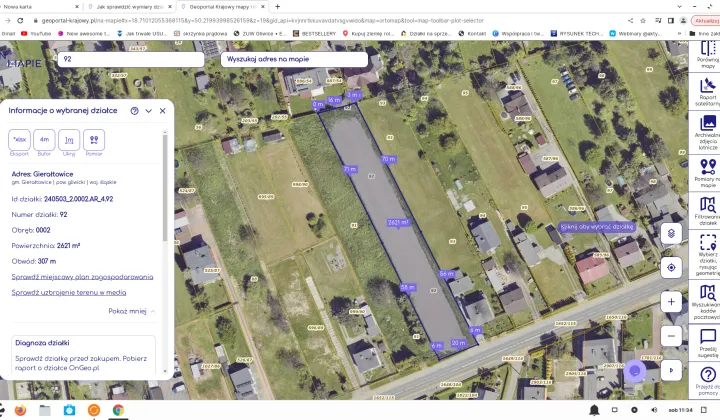Click the parcel ID 240503_2.0002.AR_4.92

coord(79,199)
